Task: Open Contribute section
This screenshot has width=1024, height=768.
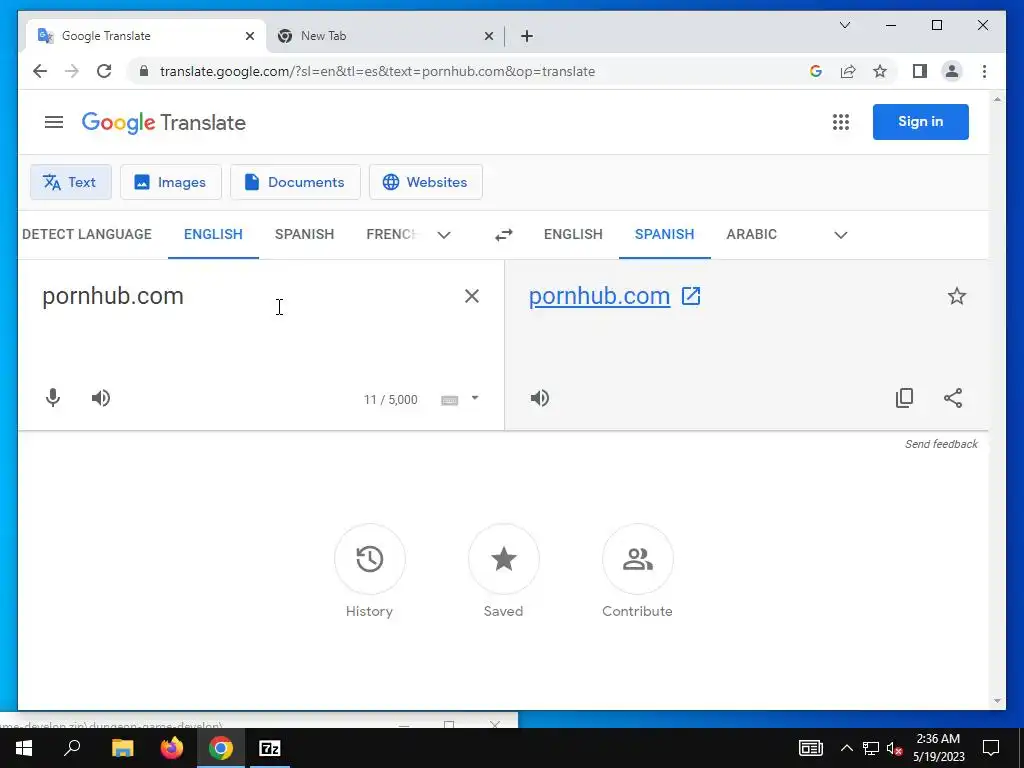Action: (x=637, y=559)
